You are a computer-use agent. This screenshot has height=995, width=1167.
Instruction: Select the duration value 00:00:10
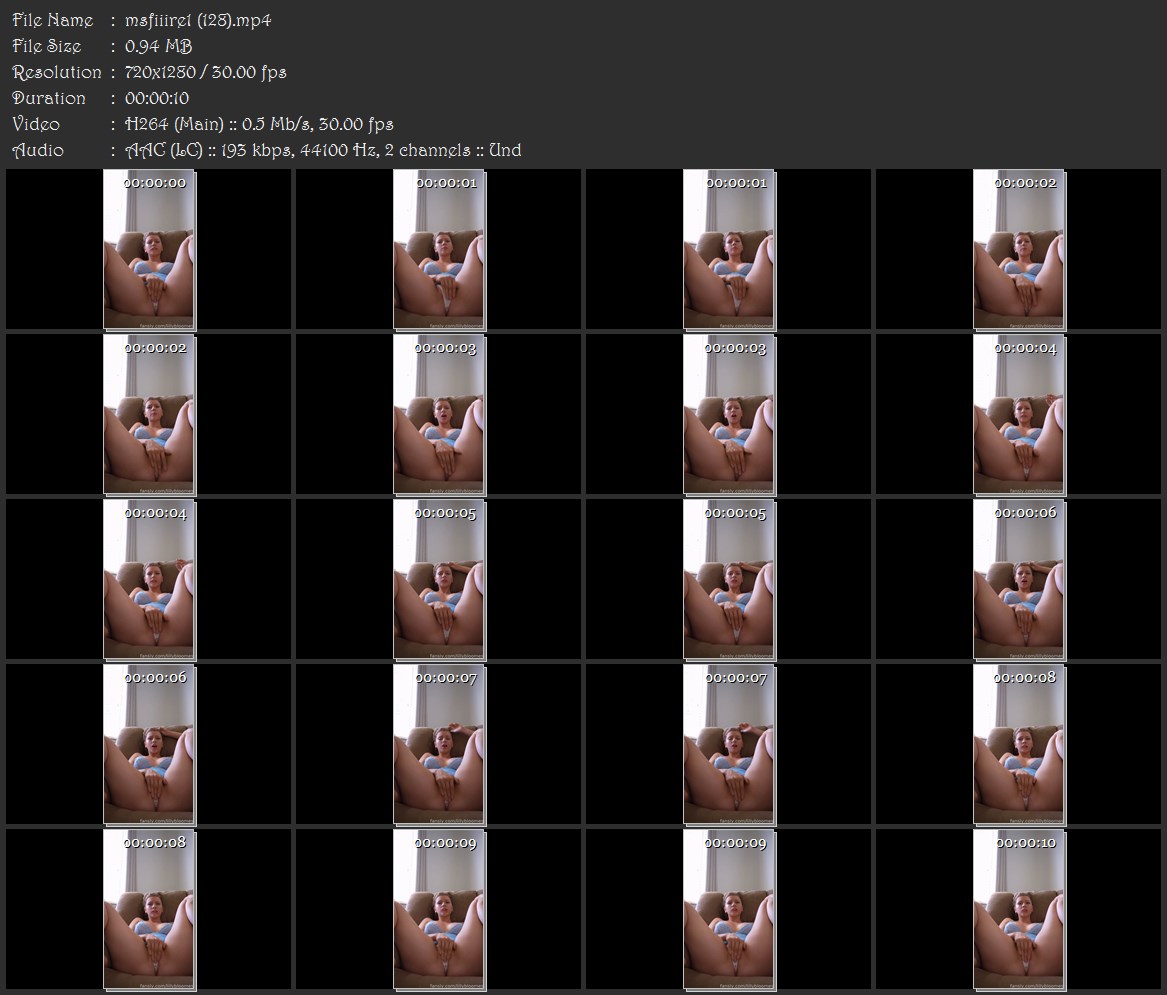[x=157, y=98]
